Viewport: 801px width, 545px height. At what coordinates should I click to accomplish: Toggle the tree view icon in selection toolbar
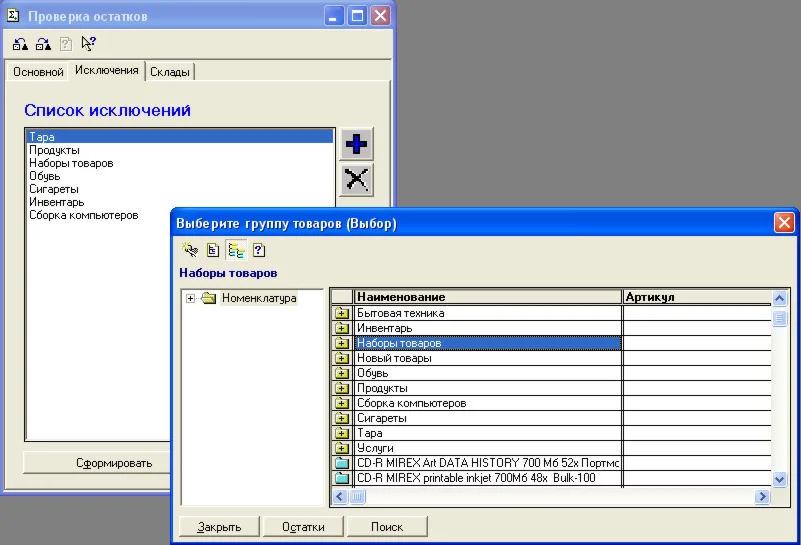(x=236, y=251)
